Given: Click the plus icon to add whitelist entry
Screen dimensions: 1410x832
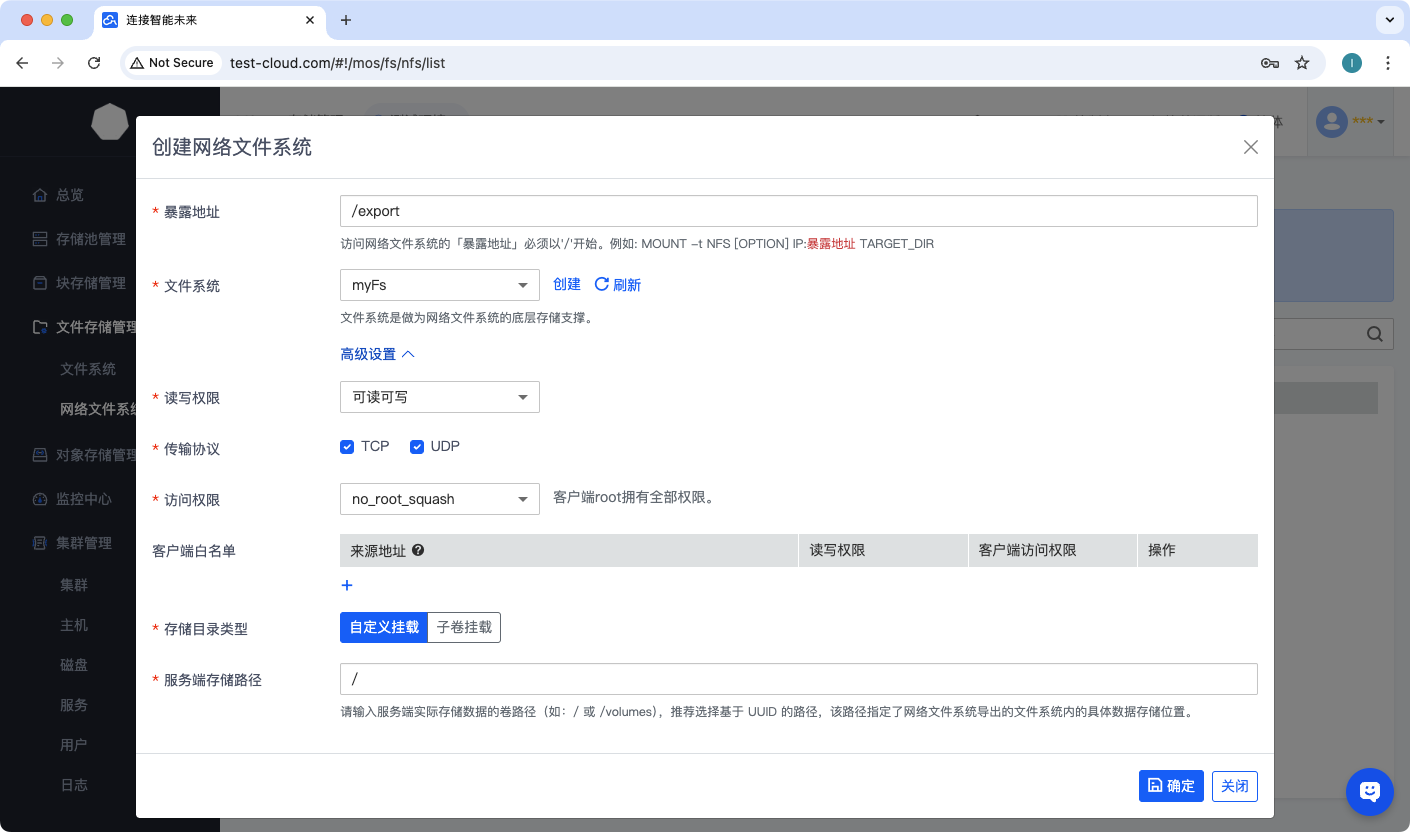Looking at the screenshot, I should click(347, 585).
